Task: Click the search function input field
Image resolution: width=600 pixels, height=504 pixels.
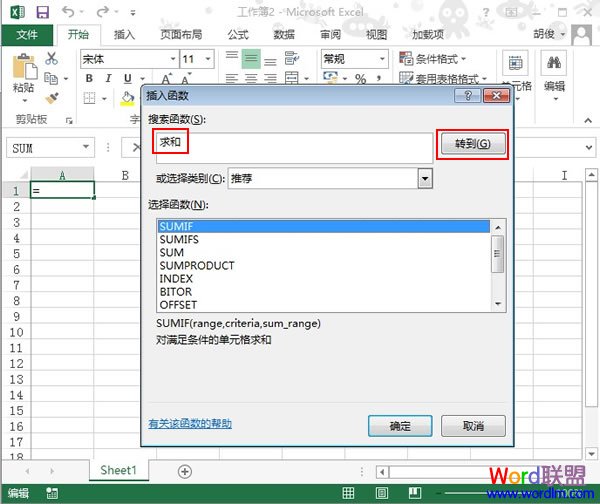Action: click(293, 147)
